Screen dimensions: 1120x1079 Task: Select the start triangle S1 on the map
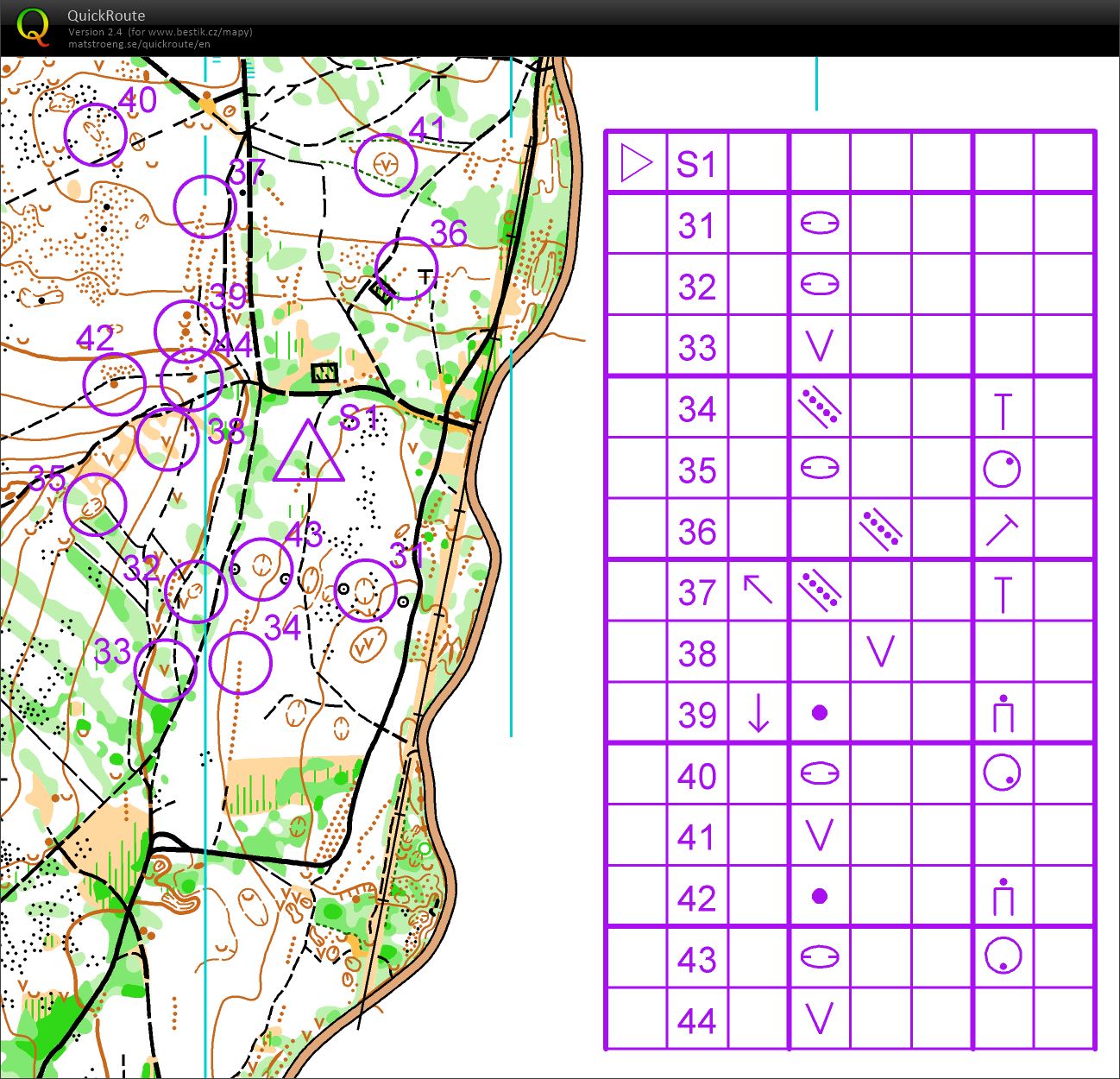(308, 454)
